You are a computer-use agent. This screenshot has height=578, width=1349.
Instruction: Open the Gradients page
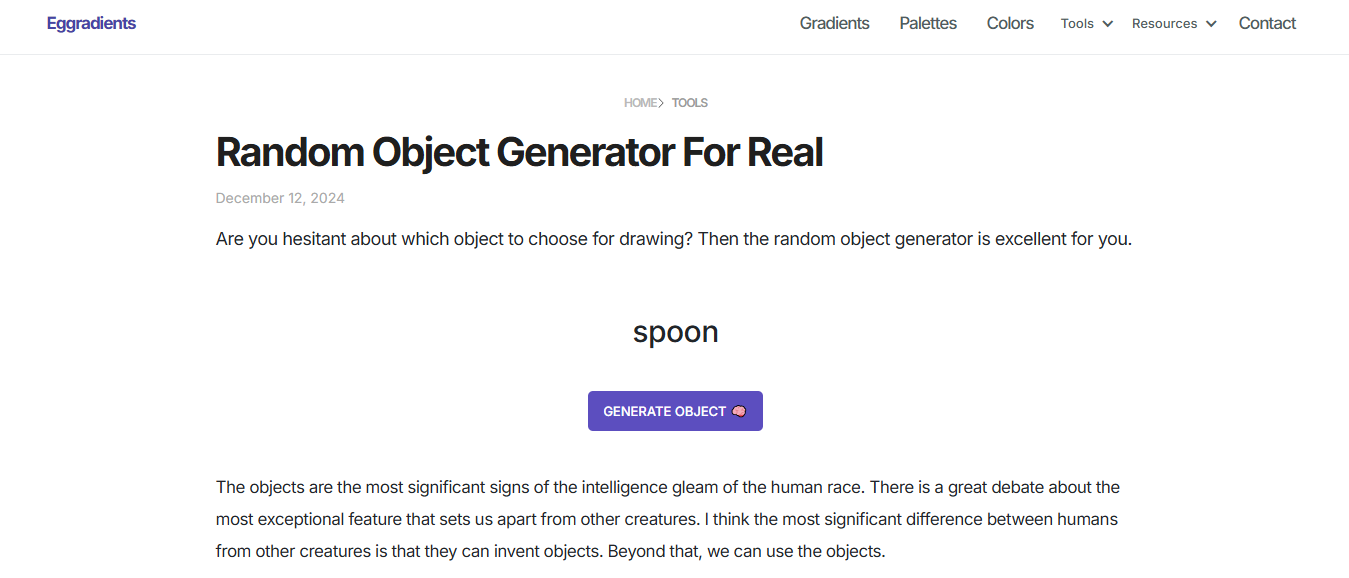pyautogui.click(x=834, y=23)
